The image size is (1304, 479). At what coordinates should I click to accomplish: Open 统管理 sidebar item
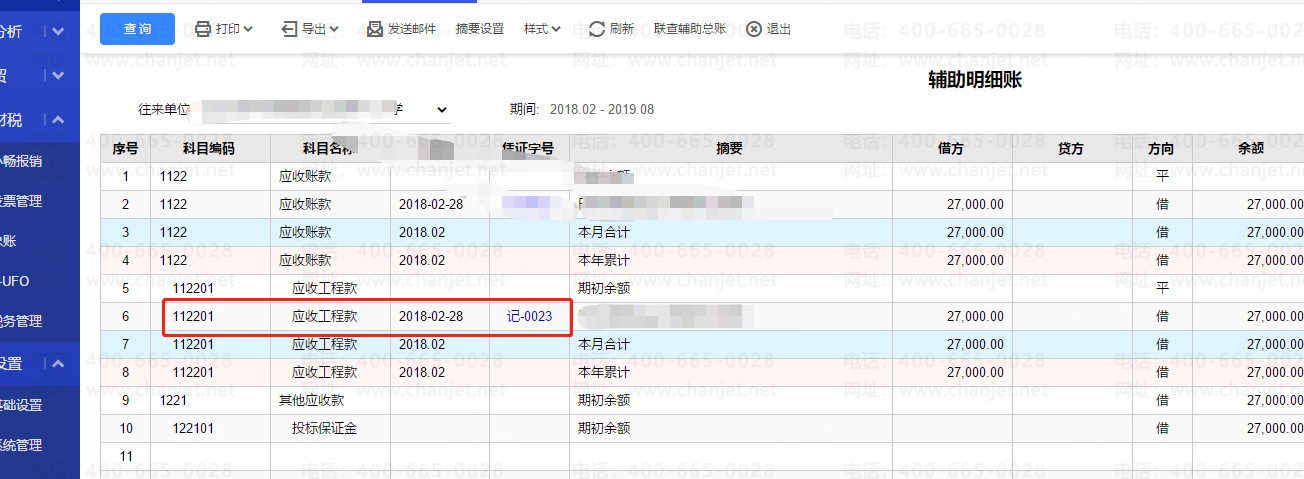[21, 445]
